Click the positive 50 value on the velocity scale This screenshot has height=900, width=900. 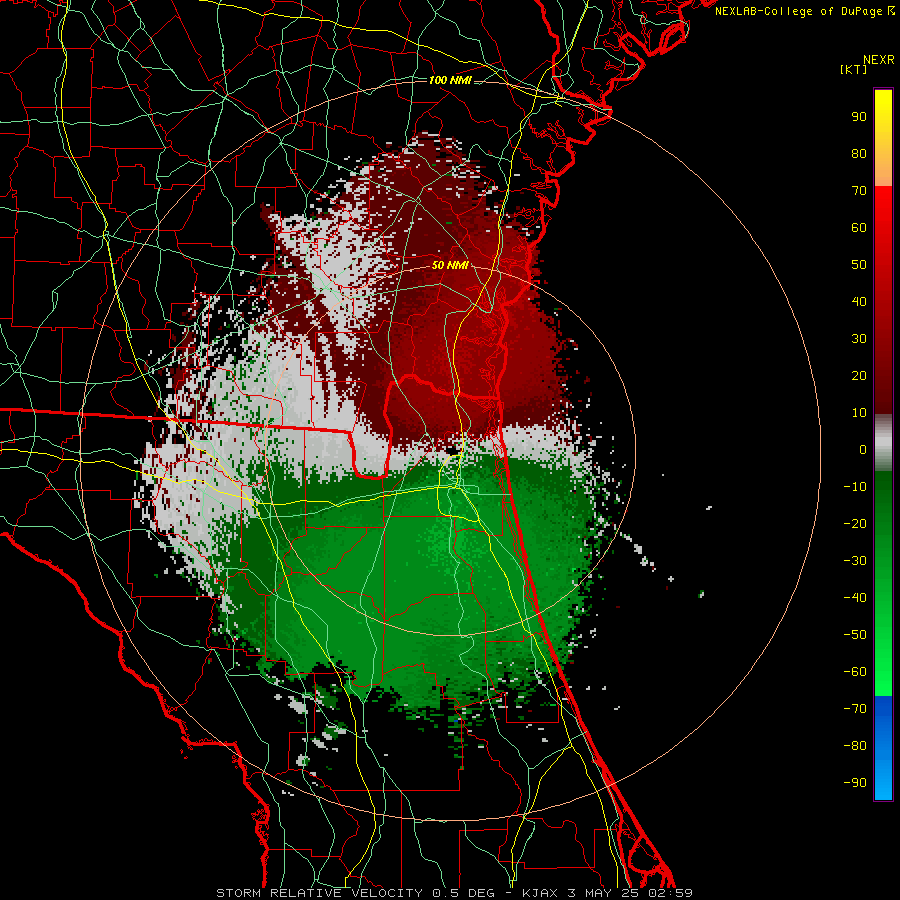(859, 265)
